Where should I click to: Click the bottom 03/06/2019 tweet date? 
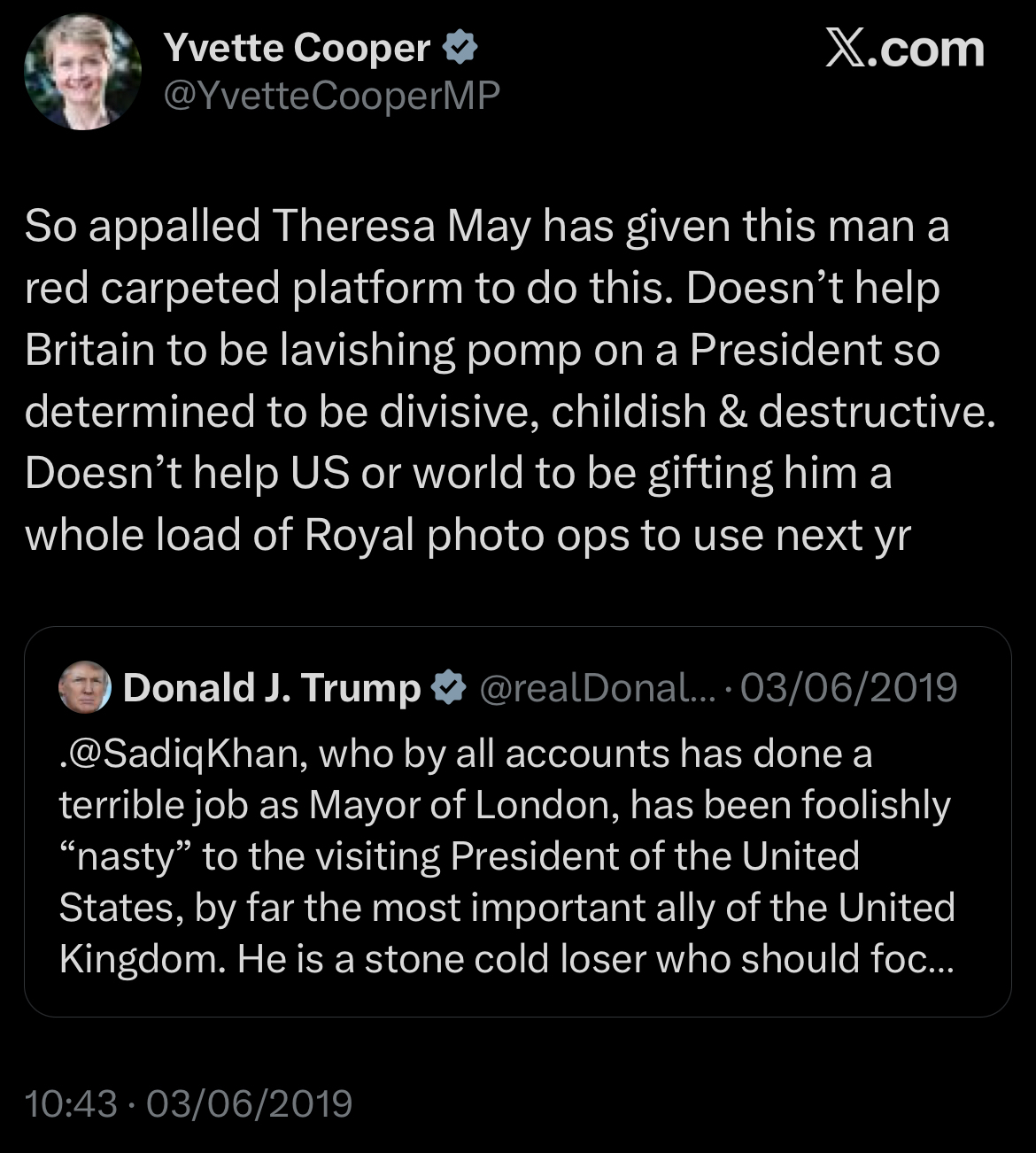(x=250, y=1103)
